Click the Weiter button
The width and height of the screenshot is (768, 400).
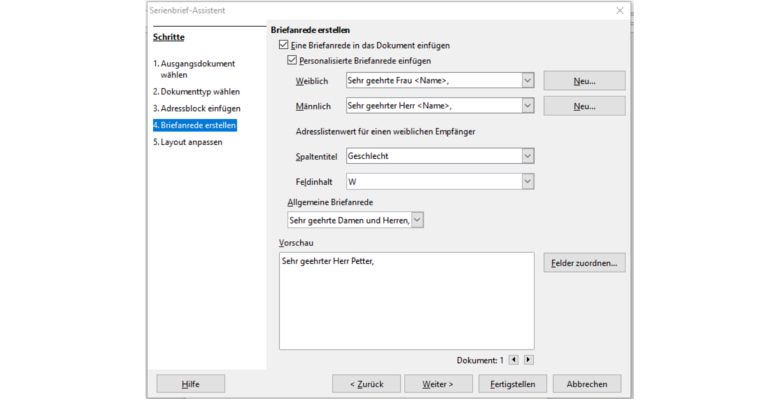438,383
